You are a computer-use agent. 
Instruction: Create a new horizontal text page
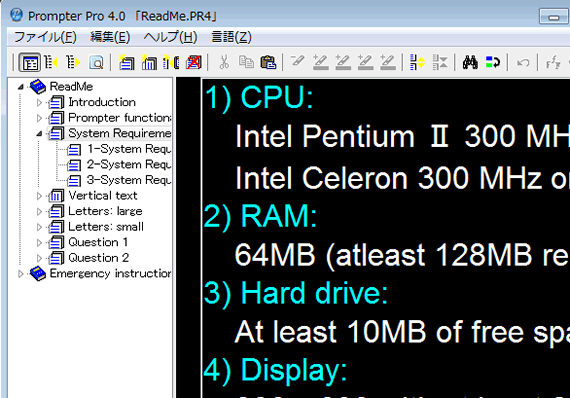126,63
